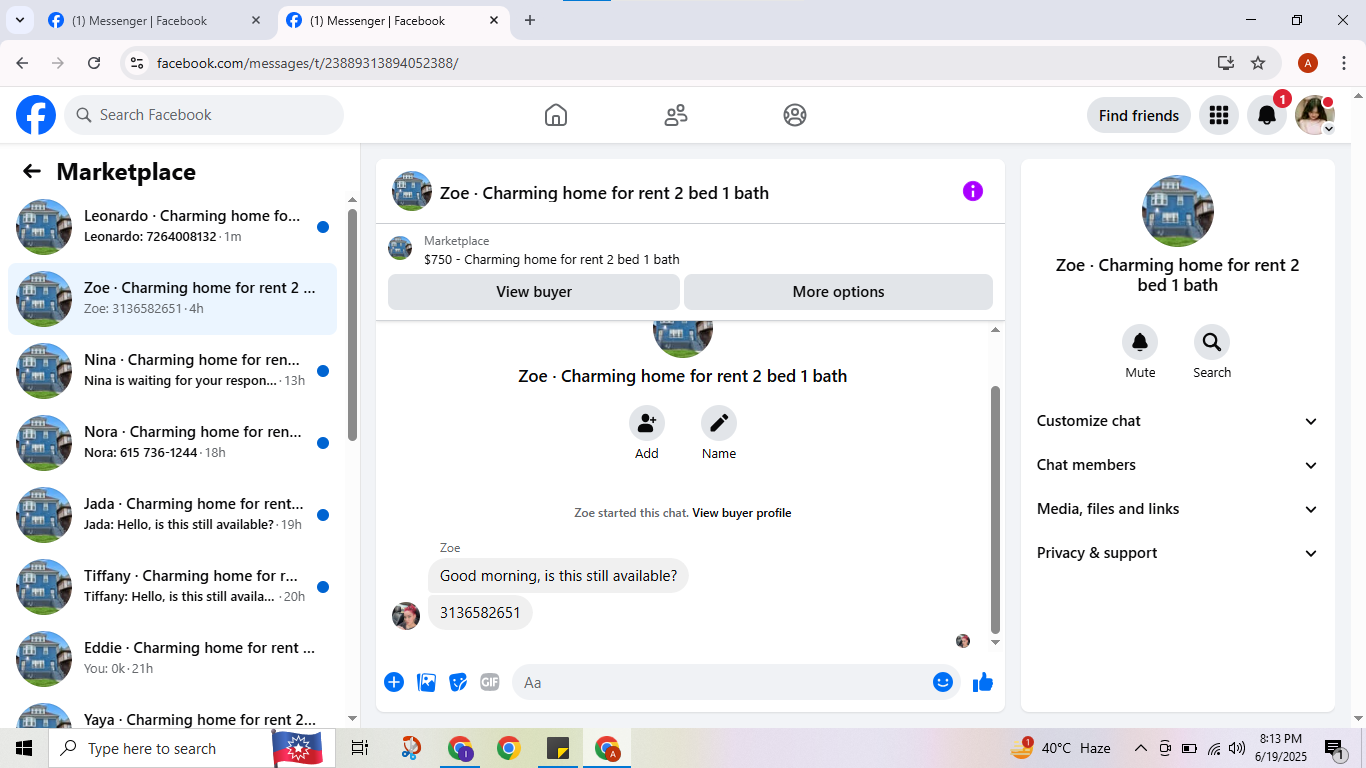
Task: Choose a GIF with the GIF icon
Action: point(490,682)
